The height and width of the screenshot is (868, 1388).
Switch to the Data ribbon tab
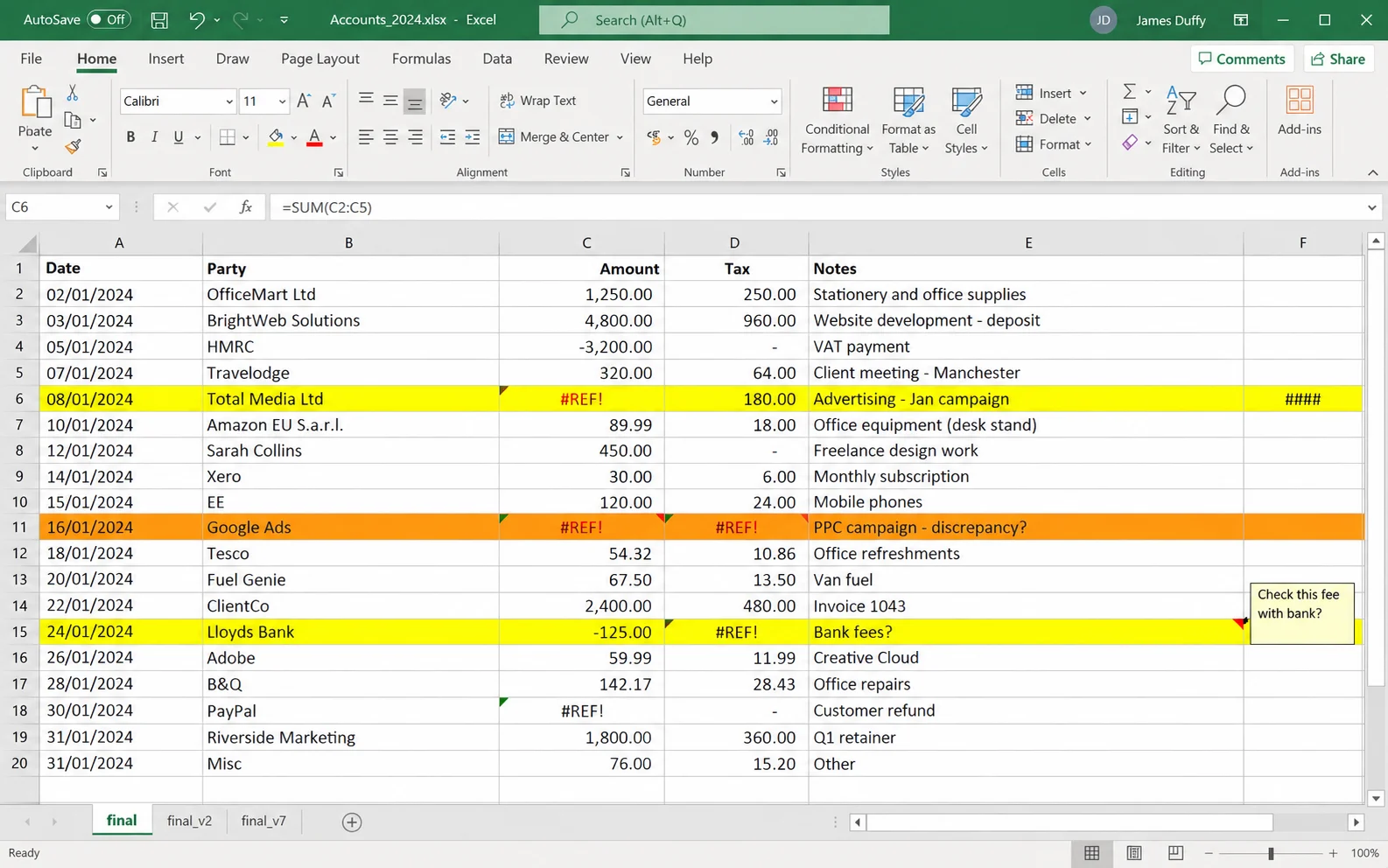pos(497,59)
